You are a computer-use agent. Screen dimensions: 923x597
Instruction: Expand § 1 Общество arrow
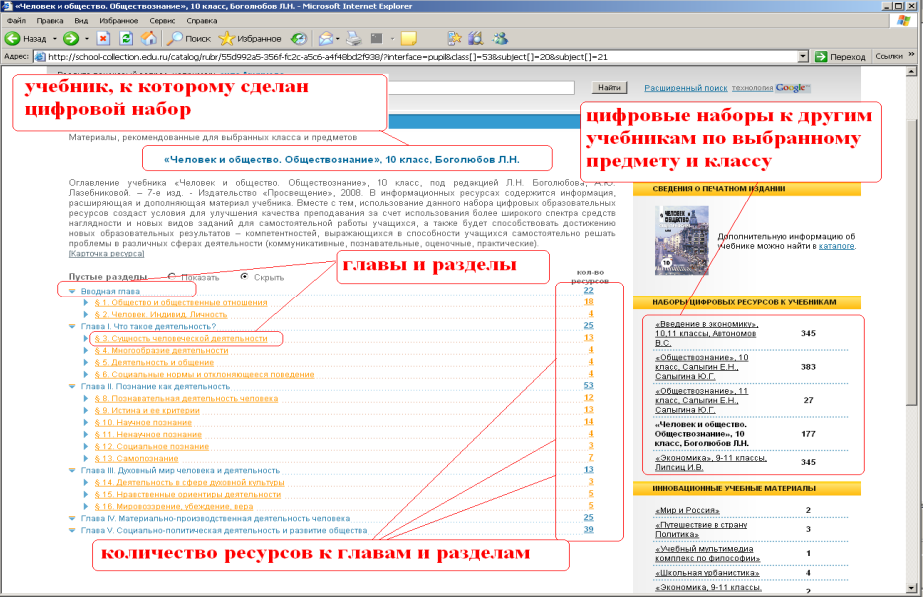click(x=86, y=302)
